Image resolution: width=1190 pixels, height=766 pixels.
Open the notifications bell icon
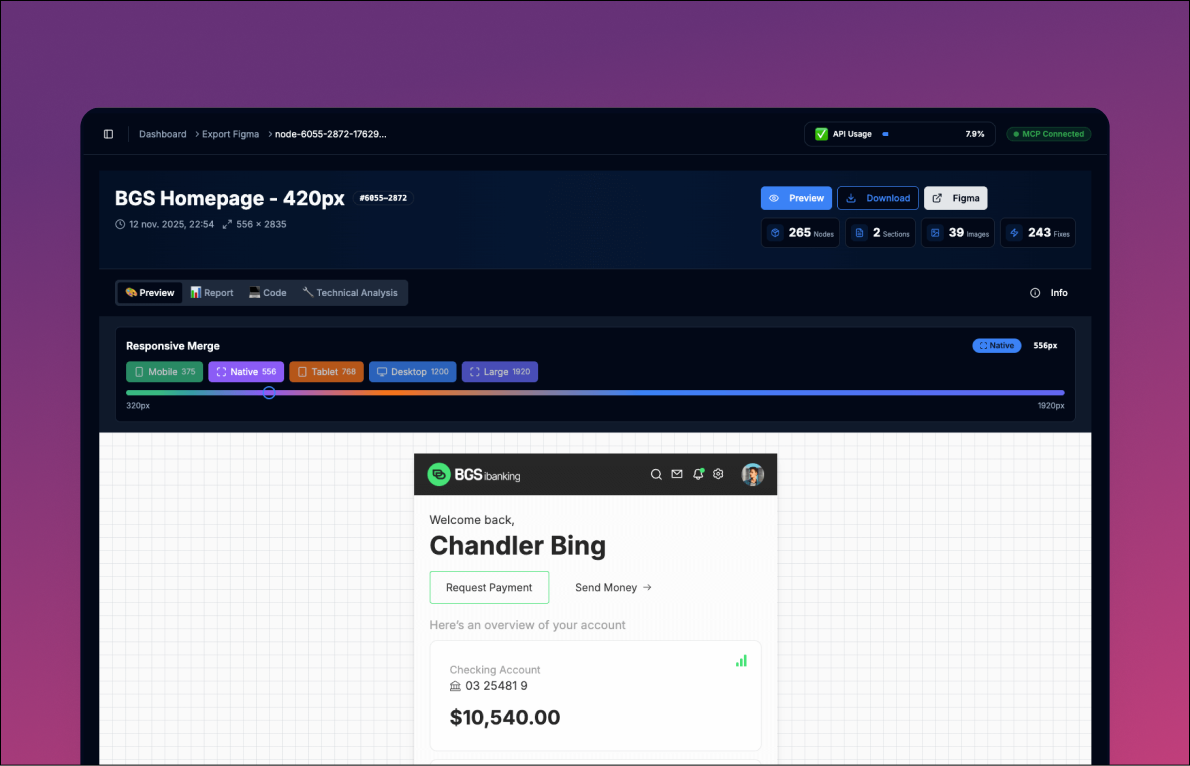coord(698,474)
